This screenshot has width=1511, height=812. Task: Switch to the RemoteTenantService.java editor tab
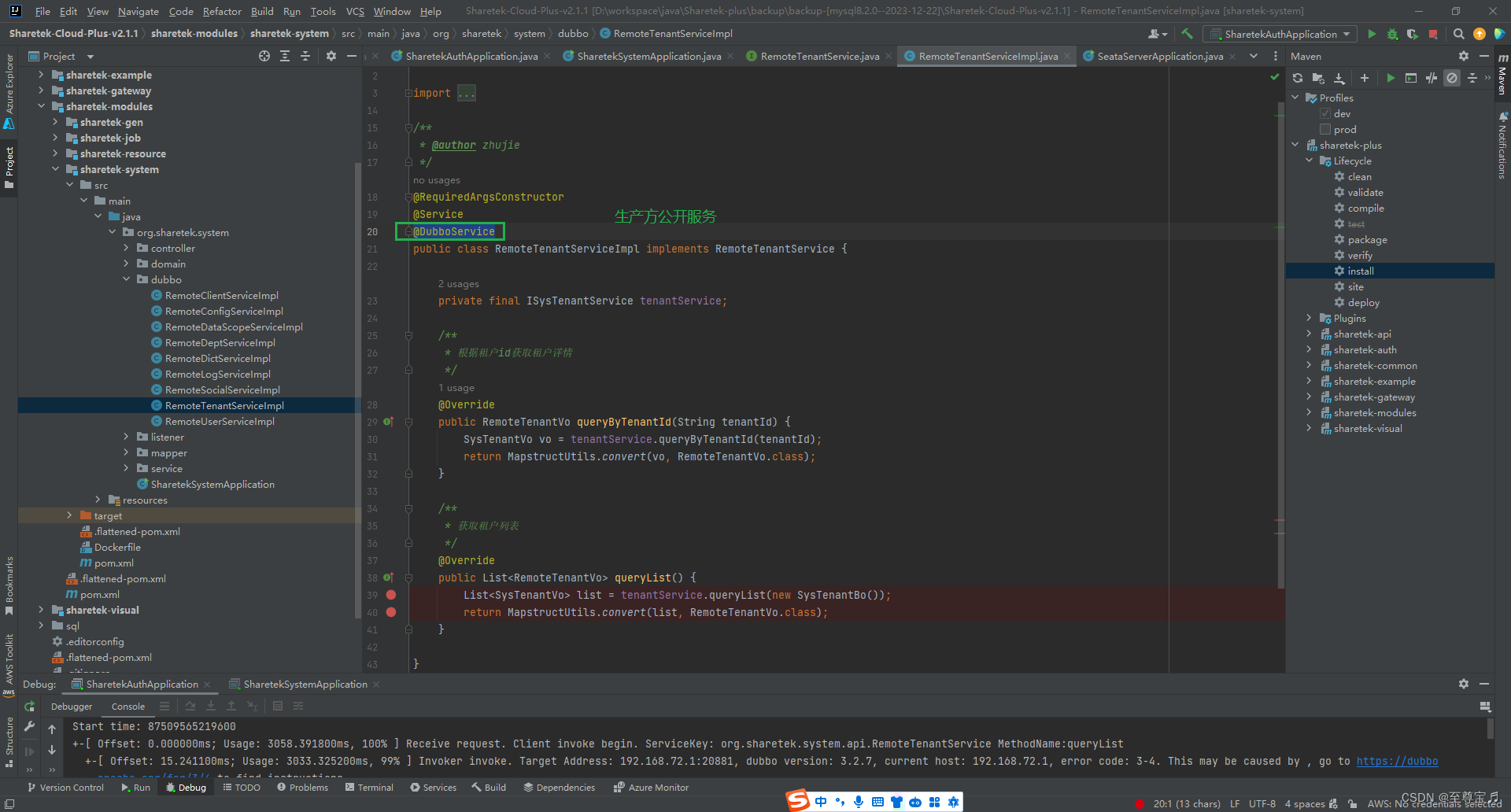point(819,56)
